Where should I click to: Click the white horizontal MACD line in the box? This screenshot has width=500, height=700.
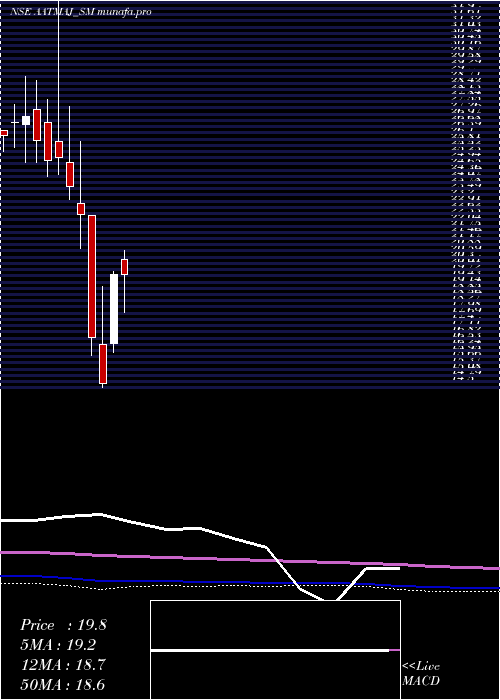[x=270, y=650]
